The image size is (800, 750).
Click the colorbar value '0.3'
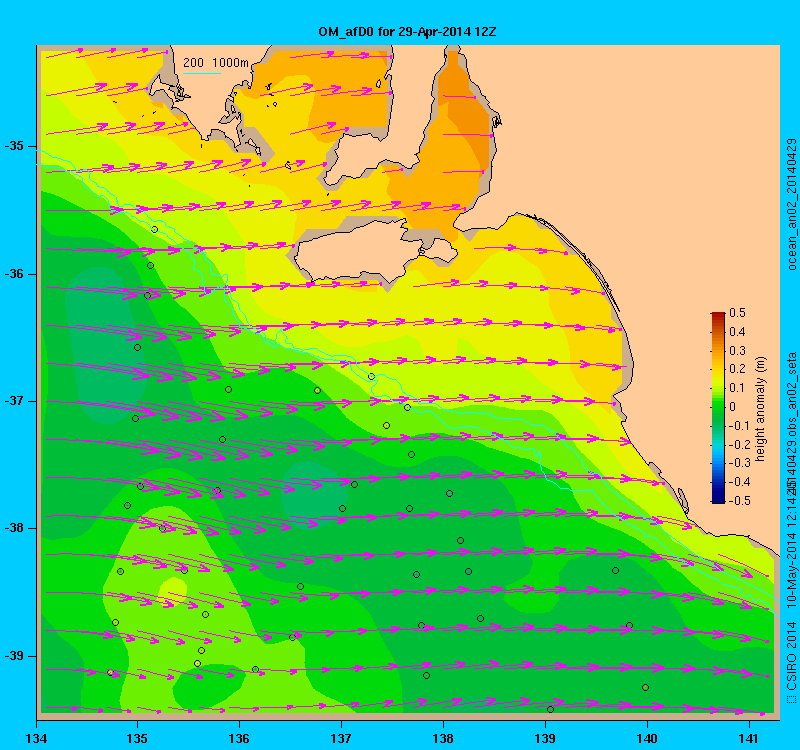pos(737,351)
